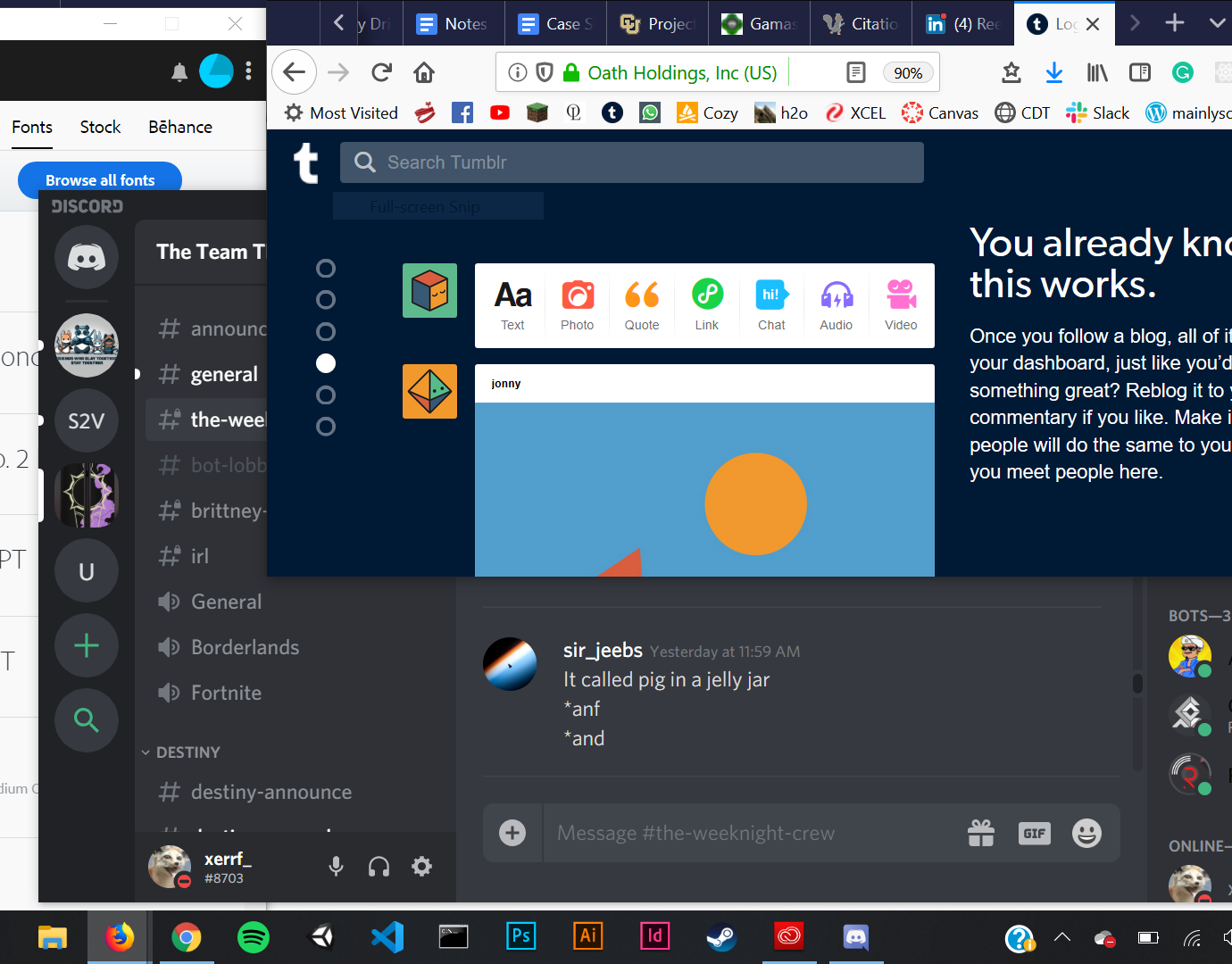1232x964 pixels.
Task: Open the Behance tab in Adobe window
Action: tap(180, 127)
